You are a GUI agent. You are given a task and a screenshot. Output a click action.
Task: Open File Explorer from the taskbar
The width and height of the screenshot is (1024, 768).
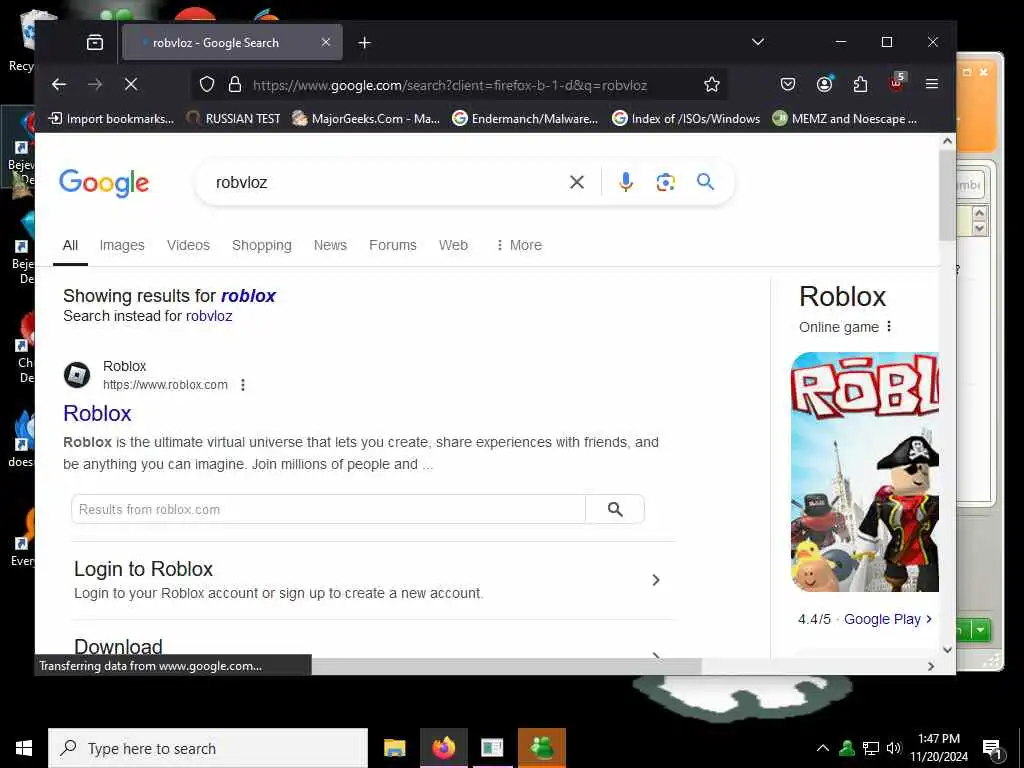(394, 748)
